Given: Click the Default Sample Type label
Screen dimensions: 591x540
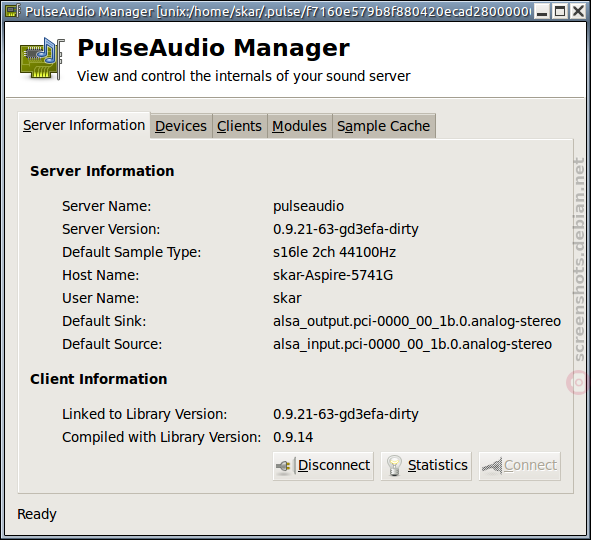Looking at the screenshot, I should pyautogui.click(x=132, y=252).
